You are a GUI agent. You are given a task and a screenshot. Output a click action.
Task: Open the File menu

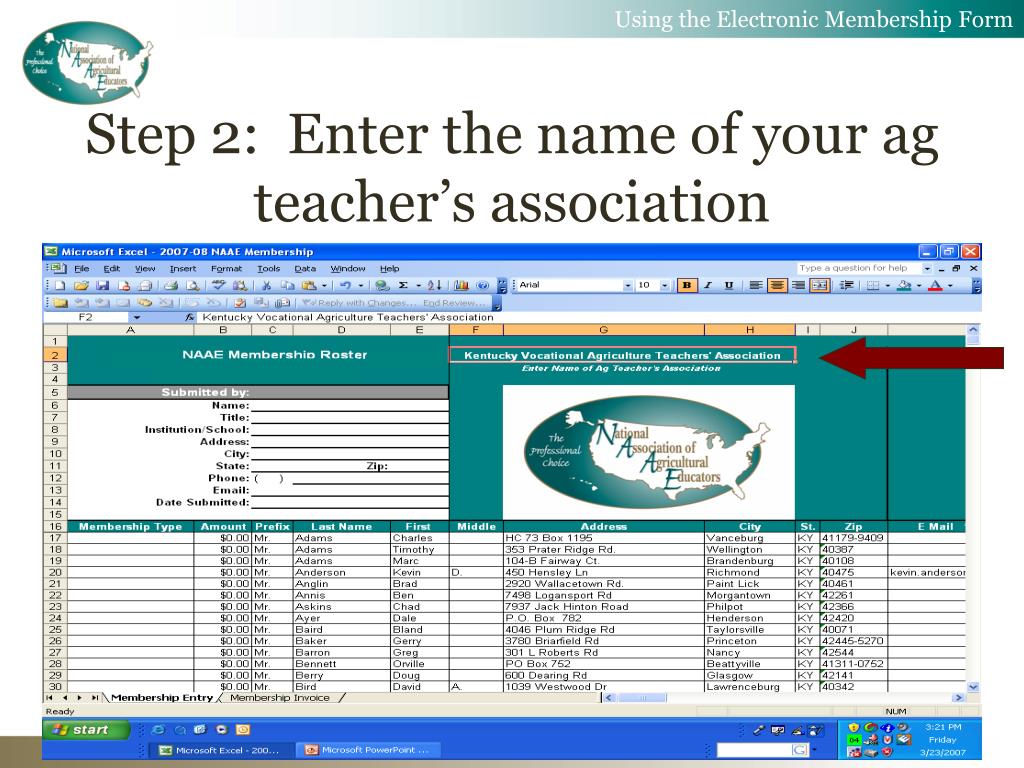82,268
